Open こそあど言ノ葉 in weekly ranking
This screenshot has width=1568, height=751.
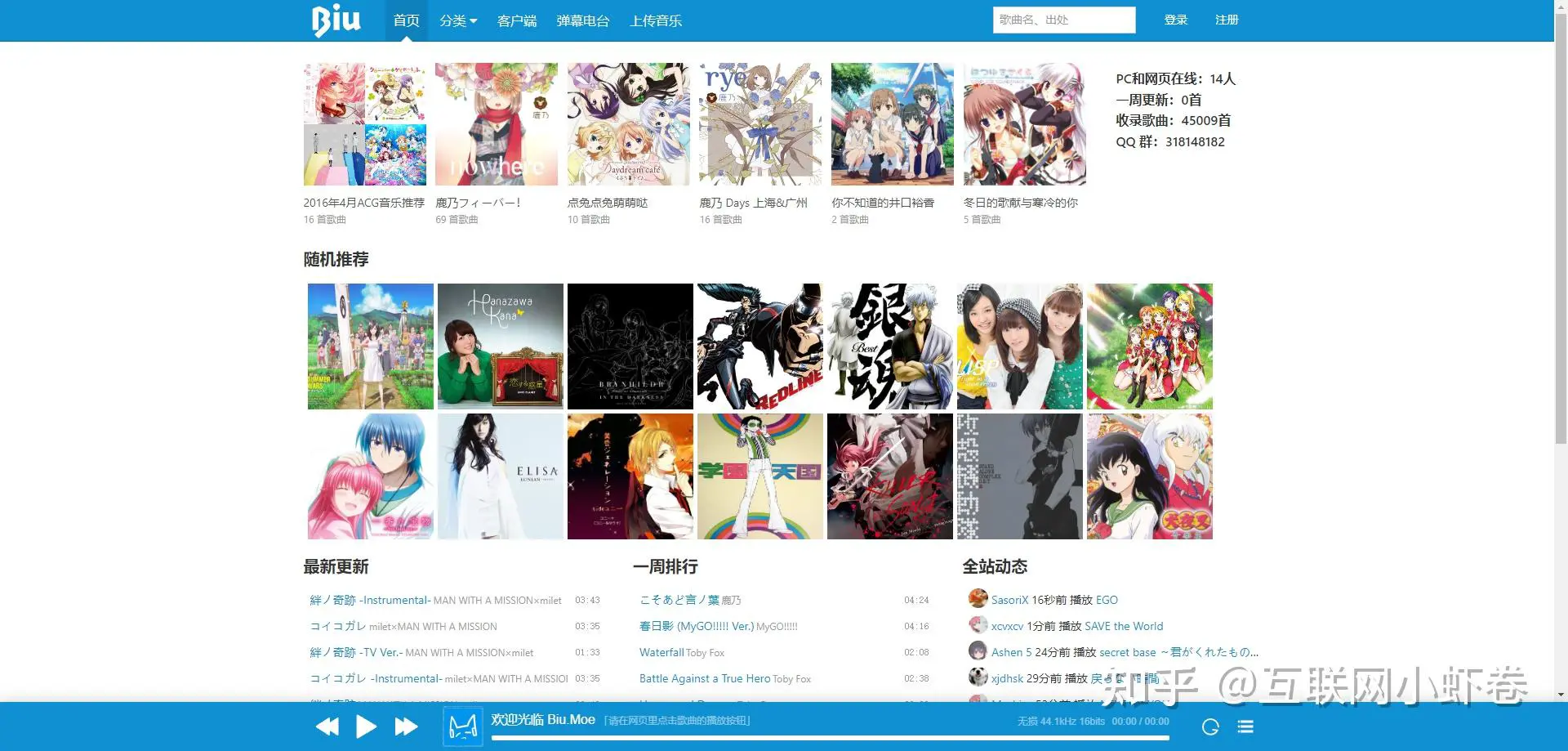tap(679, 600)
